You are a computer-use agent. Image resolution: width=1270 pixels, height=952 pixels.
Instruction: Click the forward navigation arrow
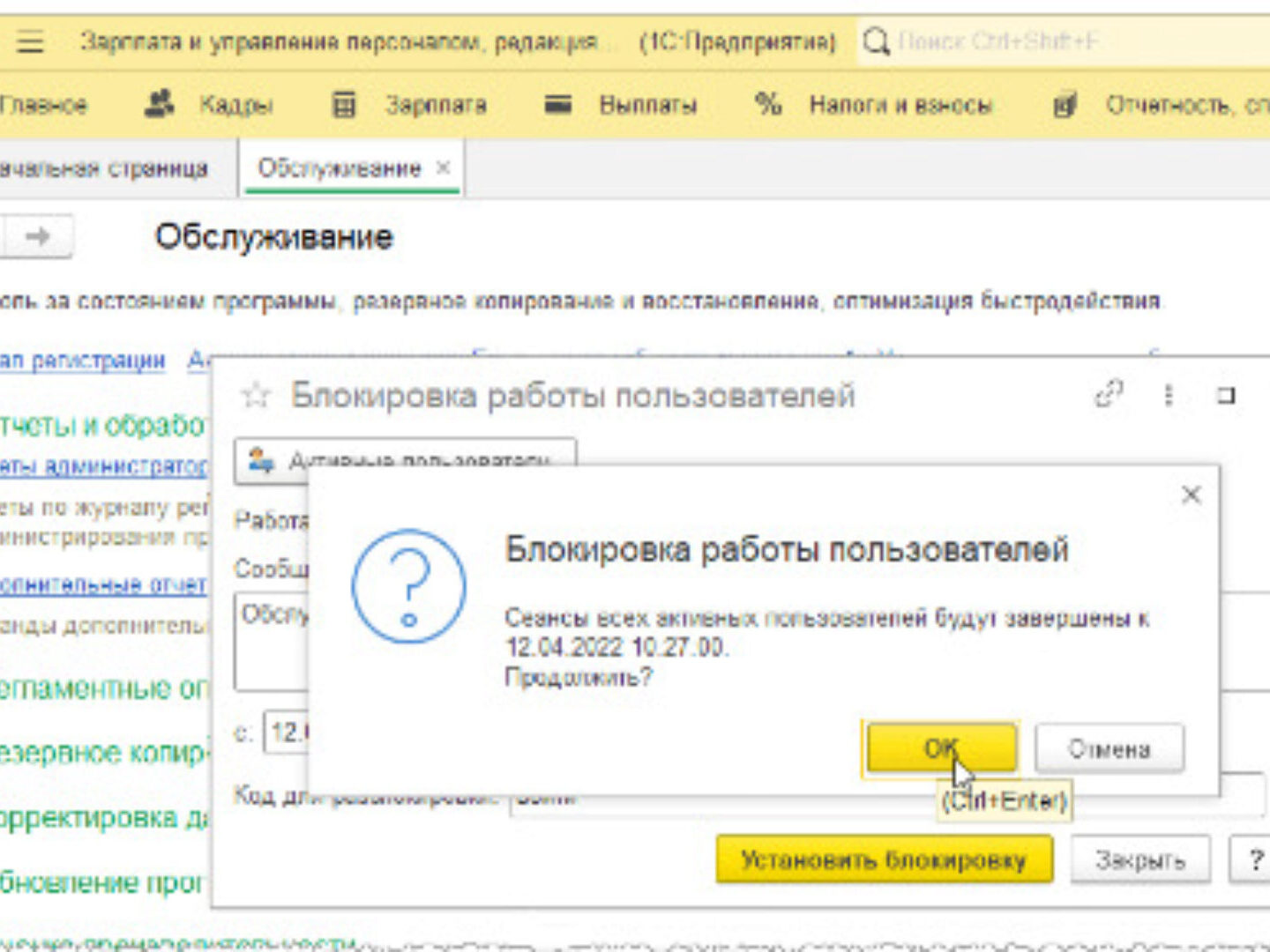tap(37, 236)
